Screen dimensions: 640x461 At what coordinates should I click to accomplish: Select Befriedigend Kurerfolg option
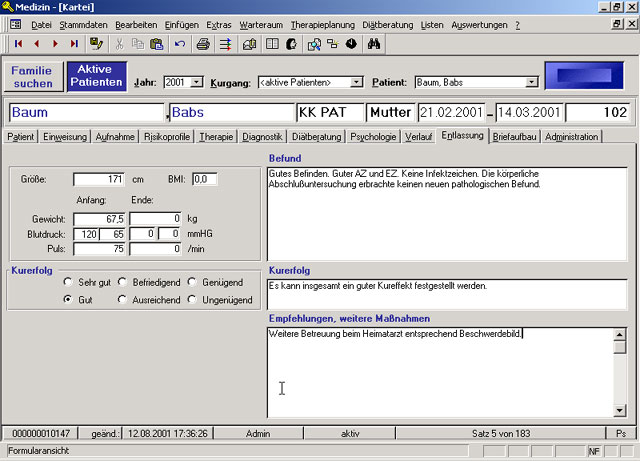tap(122, 282)
